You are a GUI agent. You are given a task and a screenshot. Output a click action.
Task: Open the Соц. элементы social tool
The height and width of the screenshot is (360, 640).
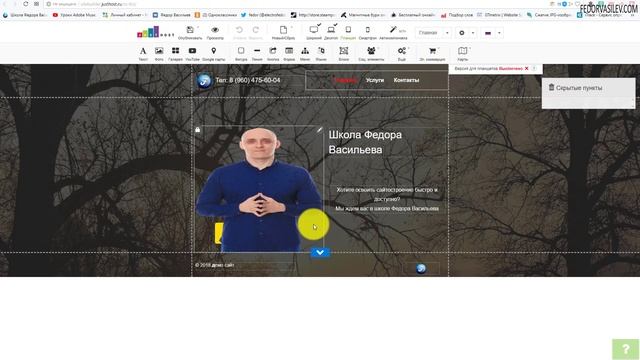(371, 51)
